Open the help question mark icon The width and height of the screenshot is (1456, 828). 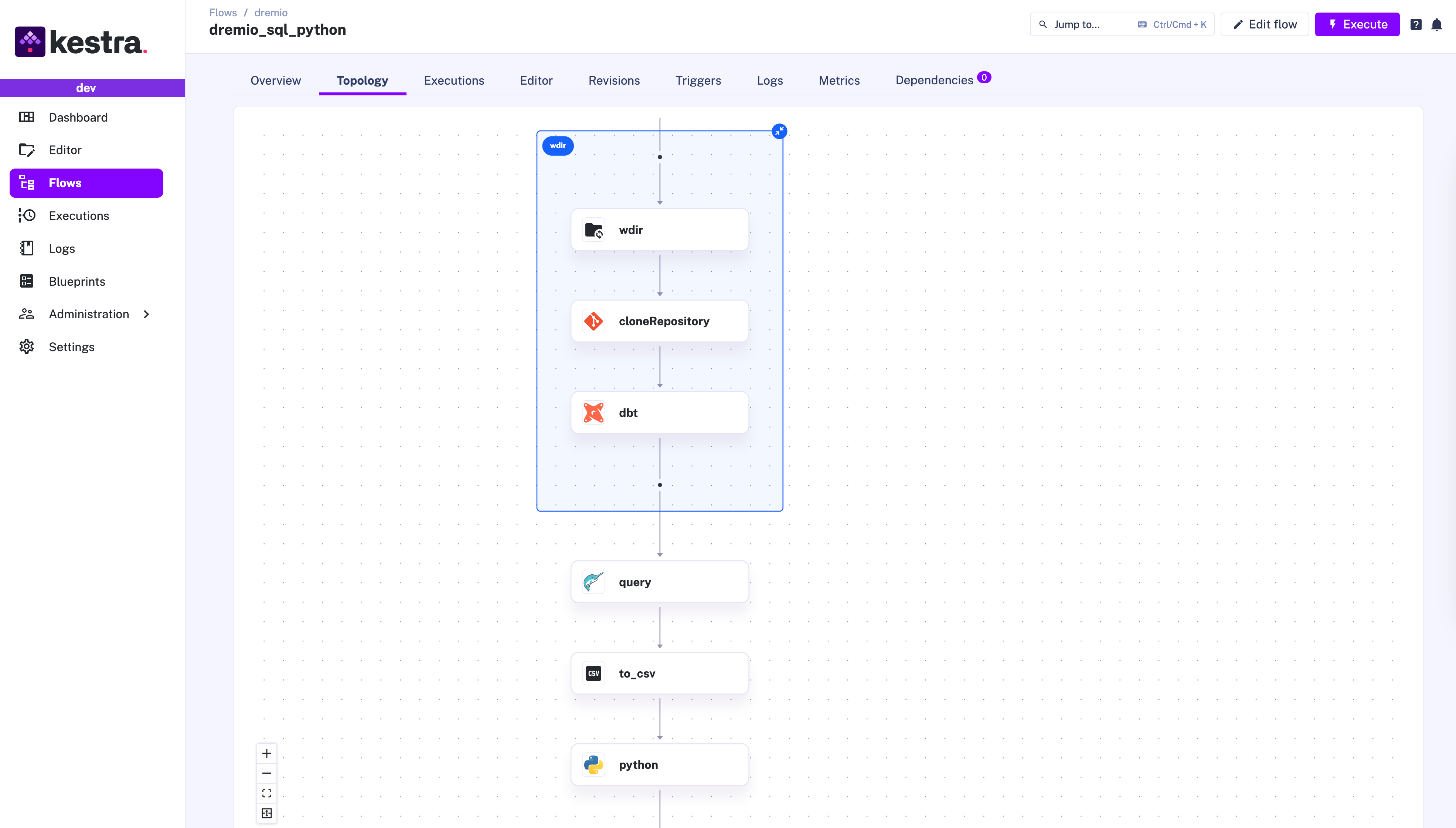click(x=1416, y=24)
